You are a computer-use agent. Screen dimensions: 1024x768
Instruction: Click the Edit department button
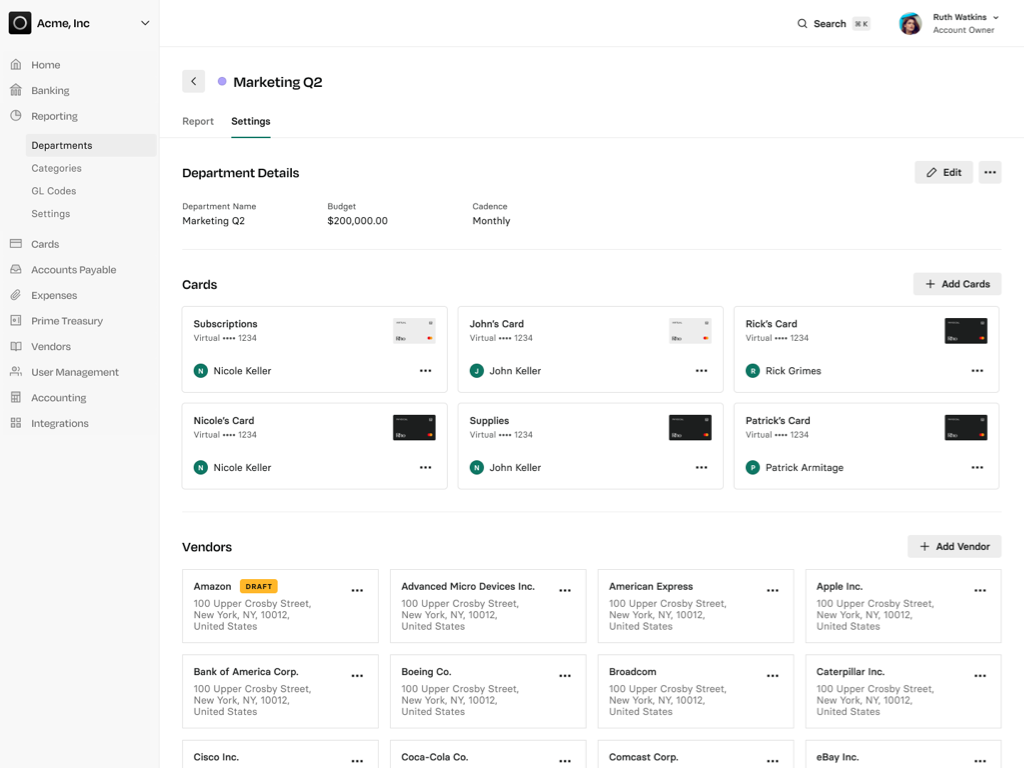(944, 172)
